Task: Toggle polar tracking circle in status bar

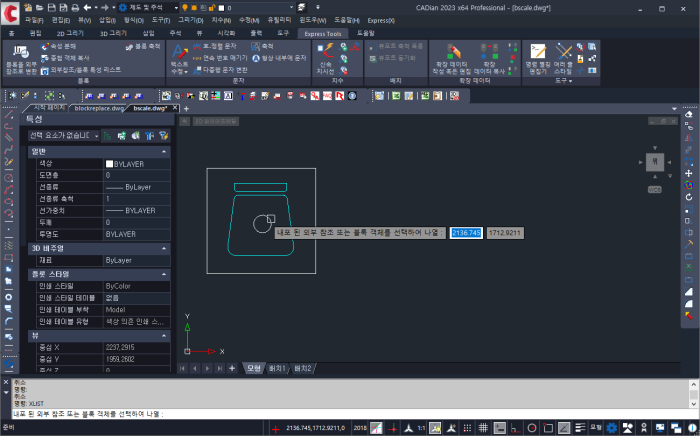Action: pos(532,428)
